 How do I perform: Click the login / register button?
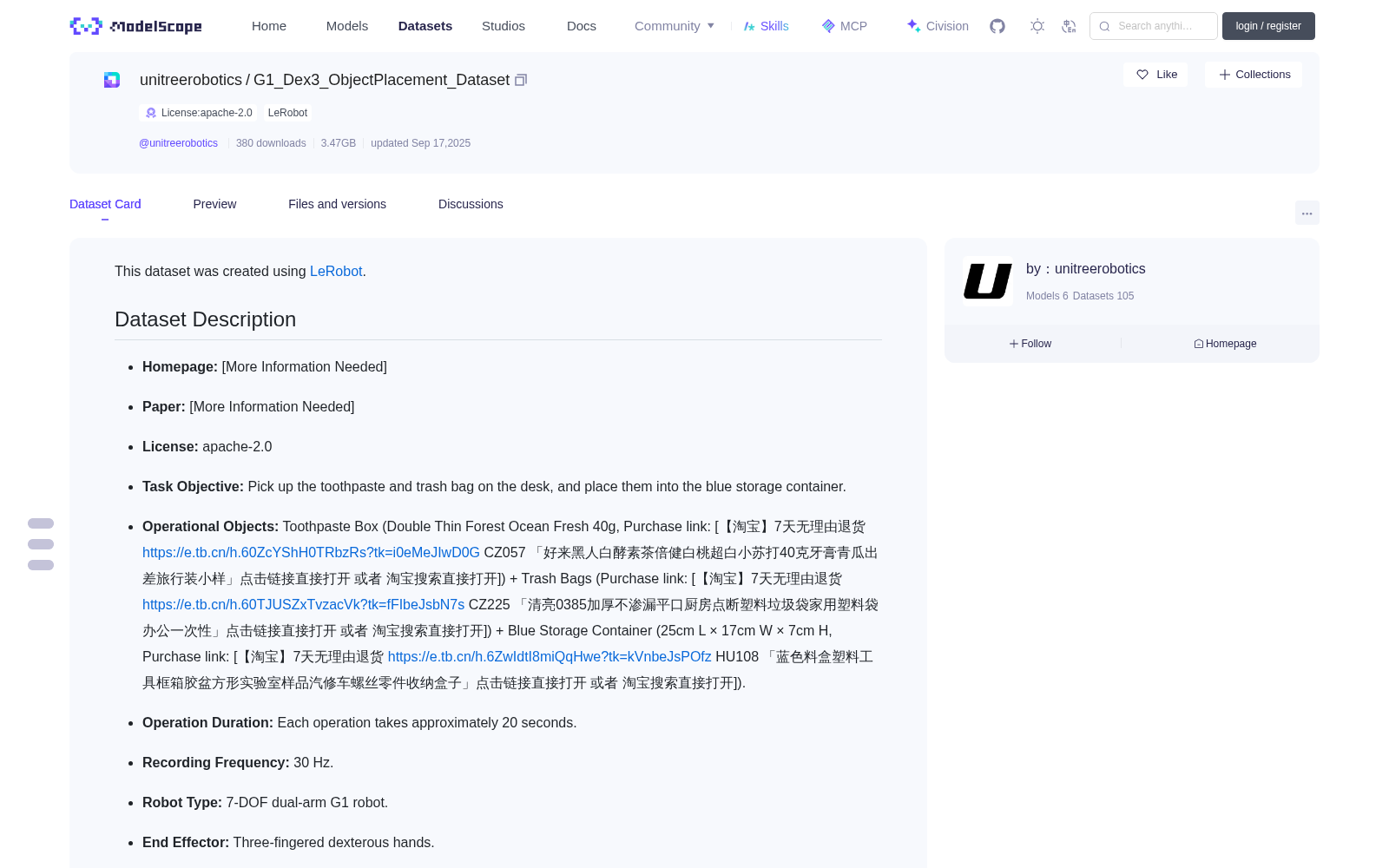point(1268,26)
